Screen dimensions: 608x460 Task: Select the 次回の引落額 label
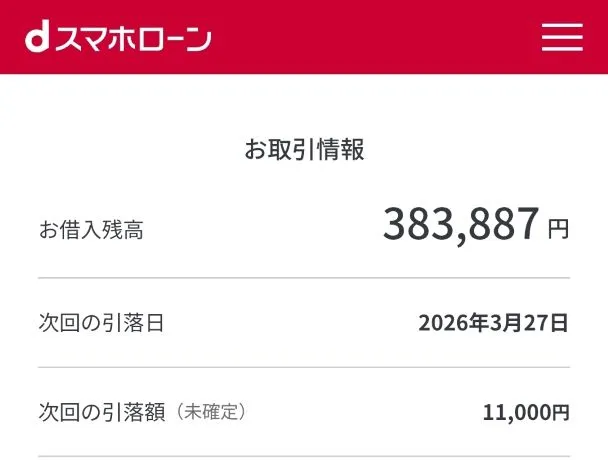(102, 411)
